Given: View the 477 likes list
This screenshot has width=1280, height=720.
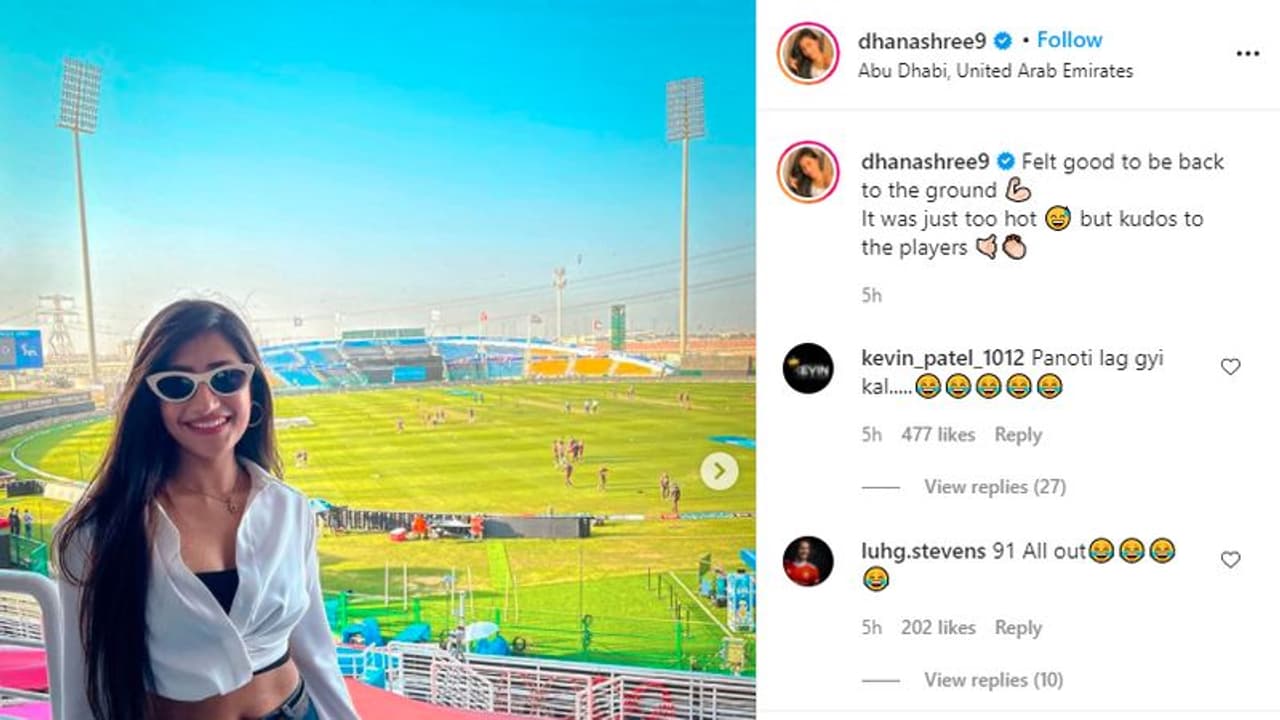Looking at the screenshot, I should click(938, 435).
